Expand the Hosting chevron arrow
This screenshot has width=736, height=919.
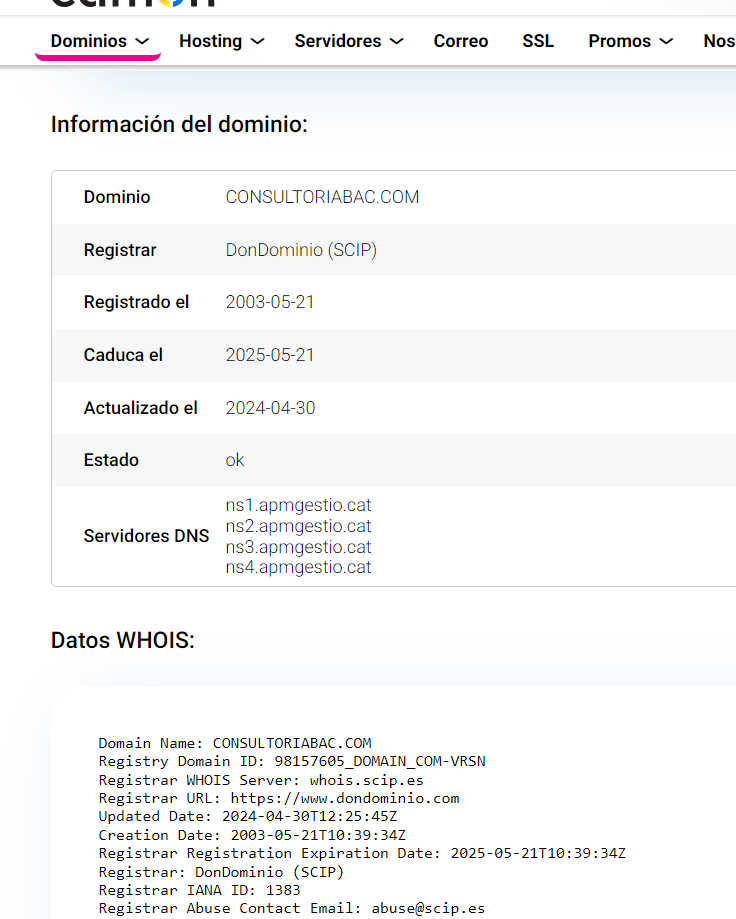[x=257, y=42]
